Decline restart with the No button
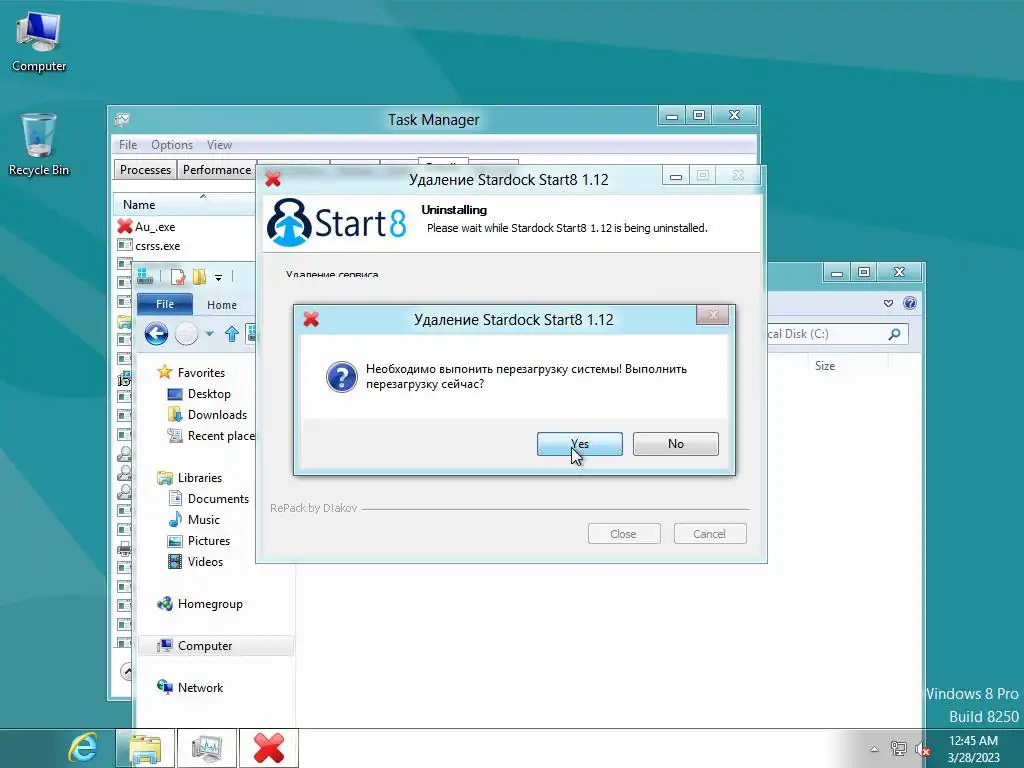This screenshot has width=1024, height=768. coord(675,444)
